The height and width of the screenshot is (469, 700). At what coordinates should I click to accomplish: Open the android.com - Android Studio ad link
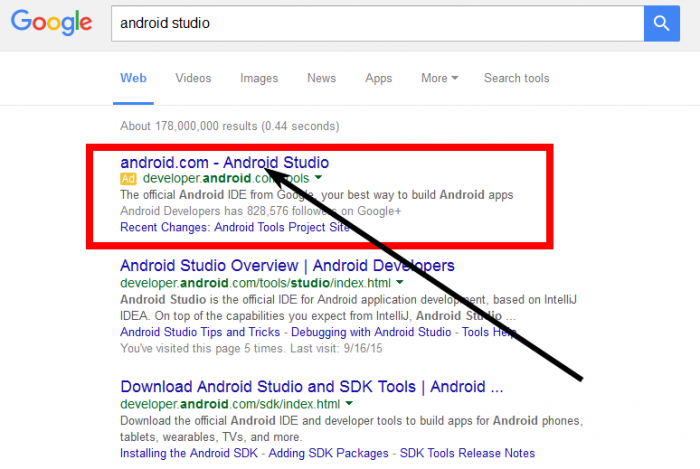tap(225, 162)
